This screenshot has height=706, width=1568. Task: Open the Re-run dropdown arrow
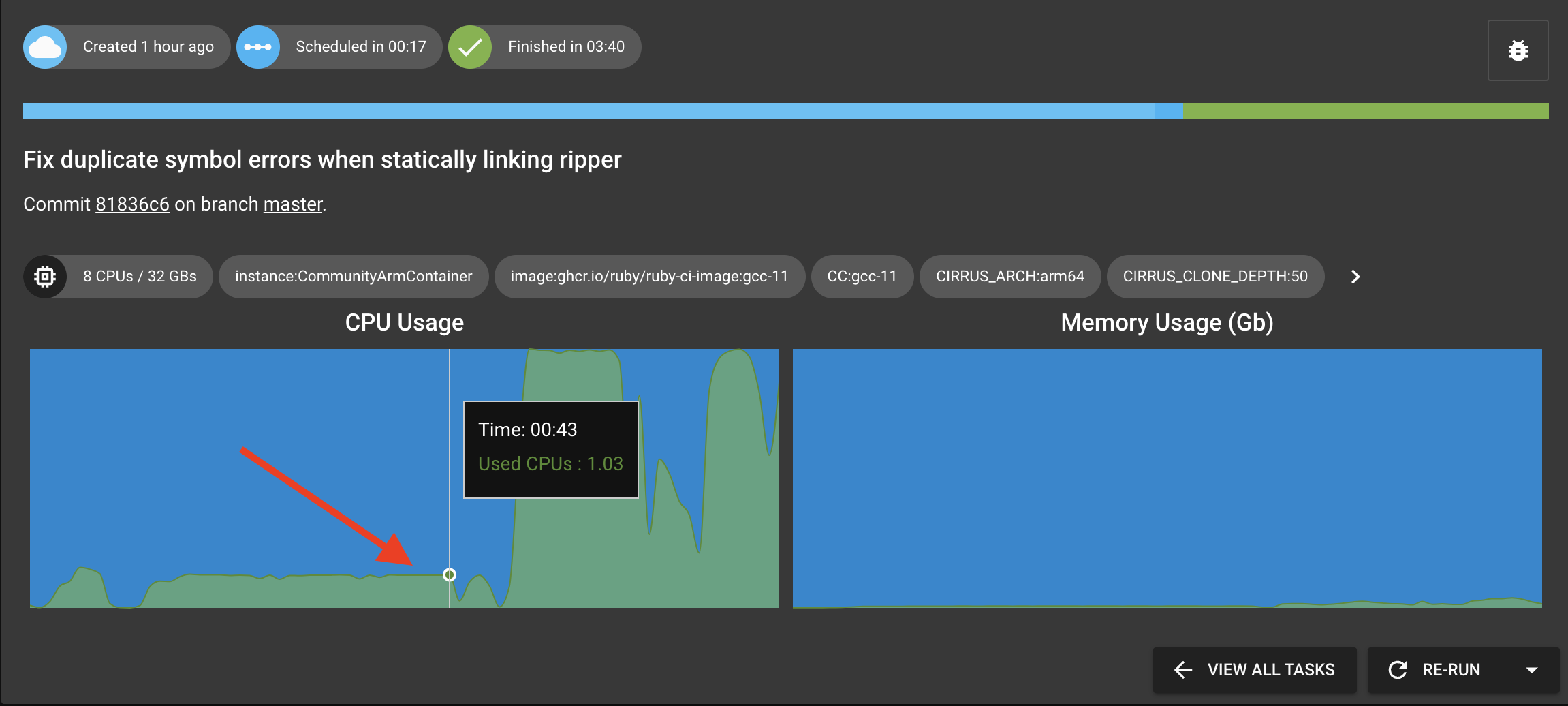point(1532,670)
